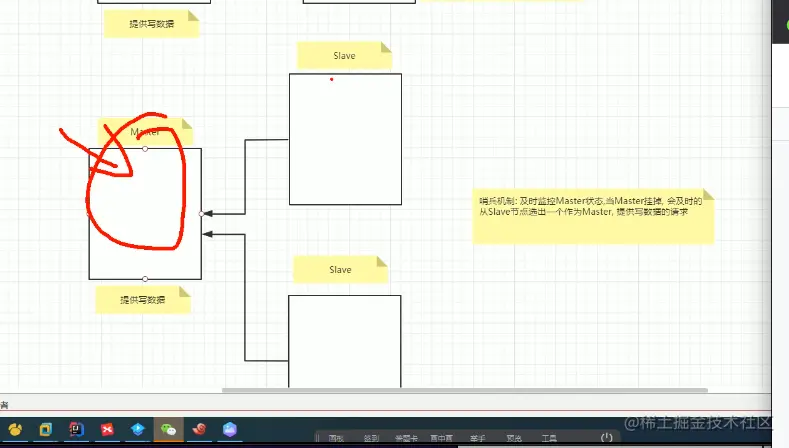This screenshot has height=448, width=789.
Task: Open the red X app in taskbar
Action: 107,429
